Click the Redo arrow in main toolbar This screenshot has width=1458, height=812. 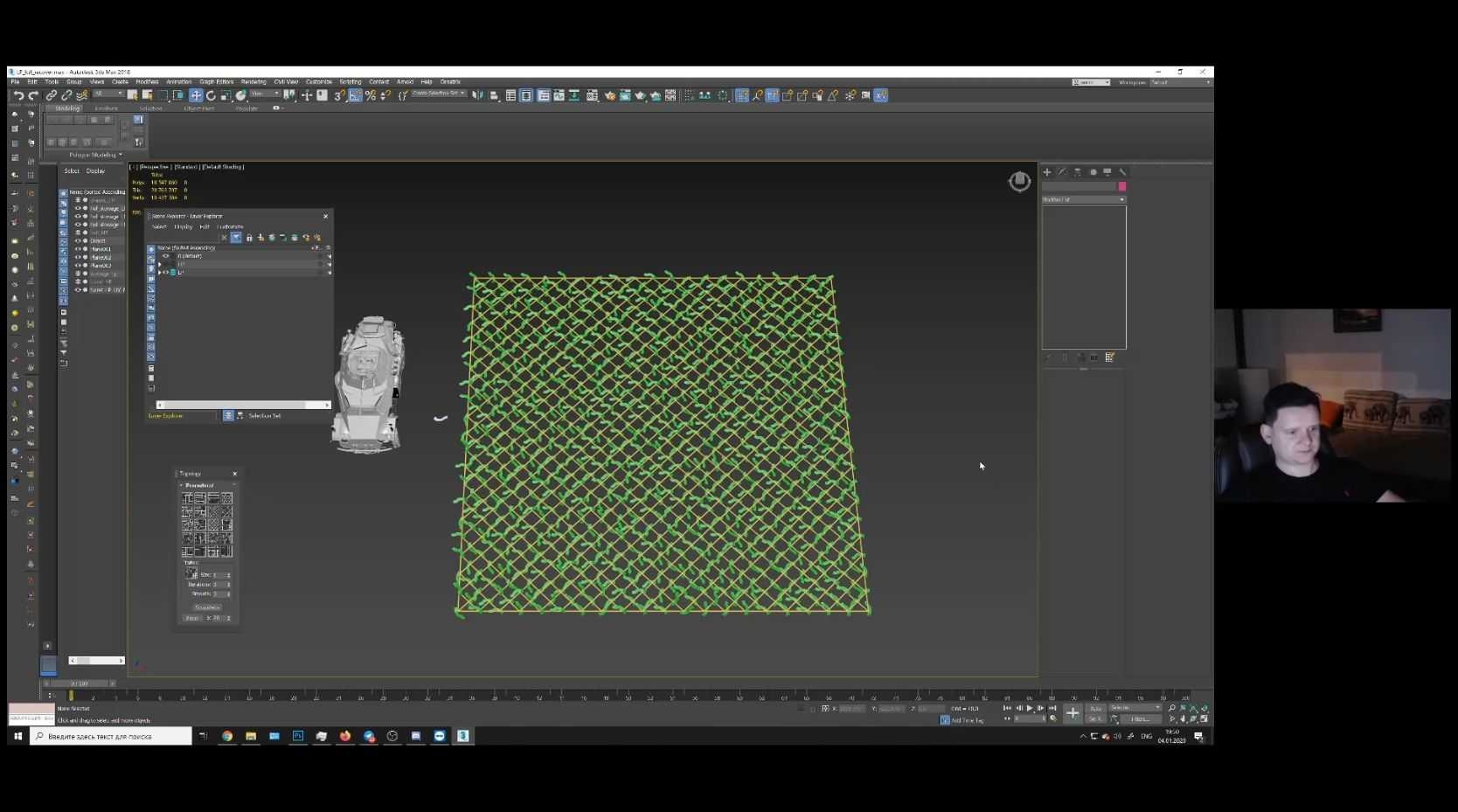(33, 95)
